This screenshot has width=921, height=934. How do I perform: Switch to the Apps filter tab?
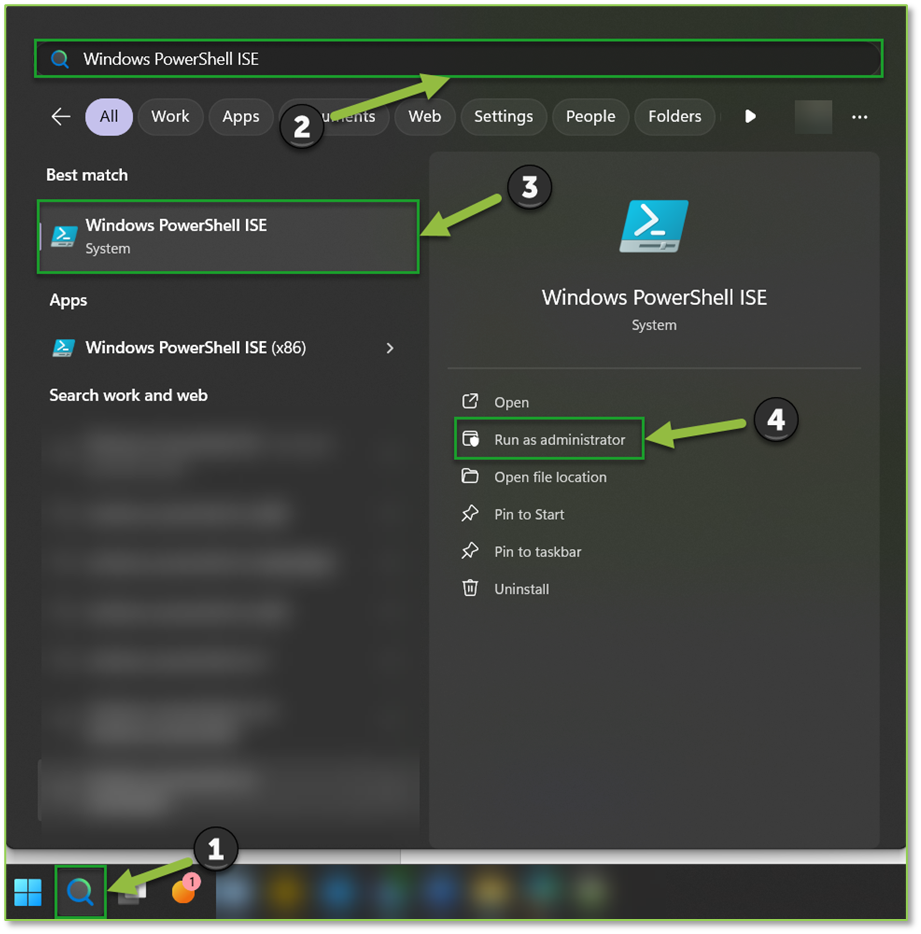point(240,116)
